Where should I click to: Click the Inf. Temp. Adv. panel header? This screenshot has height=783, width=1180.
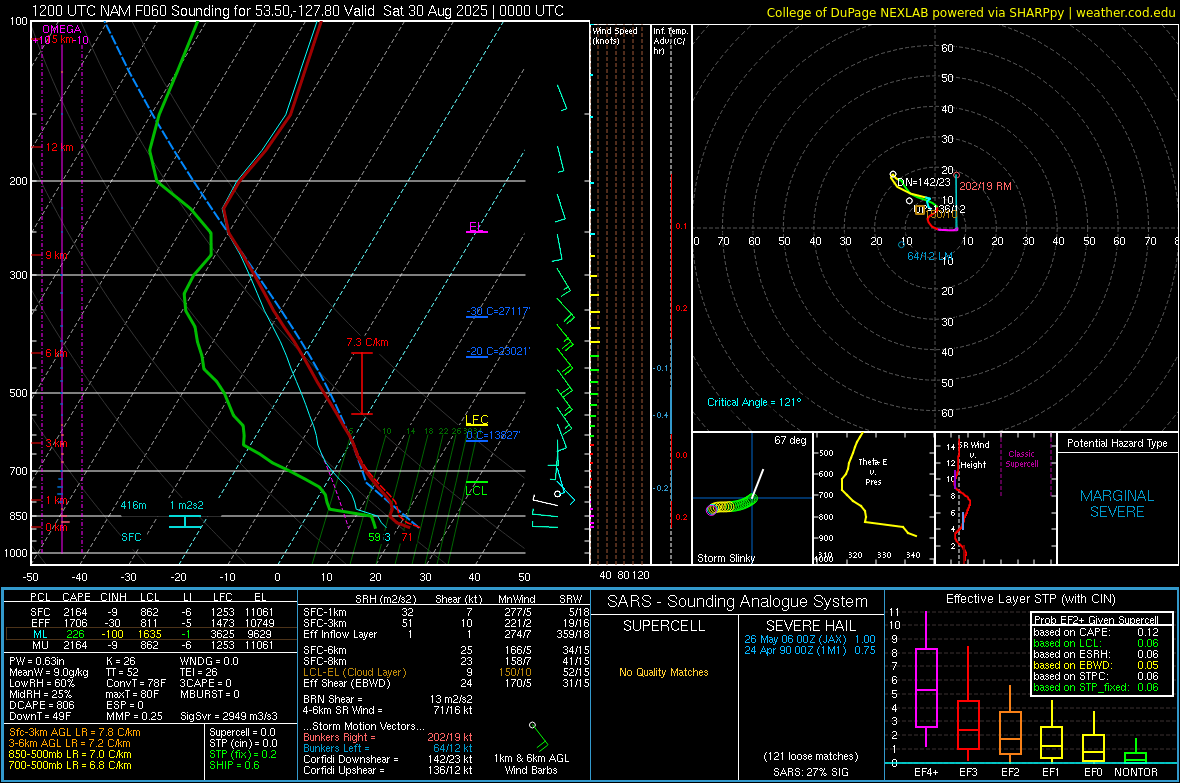[670, 41]
